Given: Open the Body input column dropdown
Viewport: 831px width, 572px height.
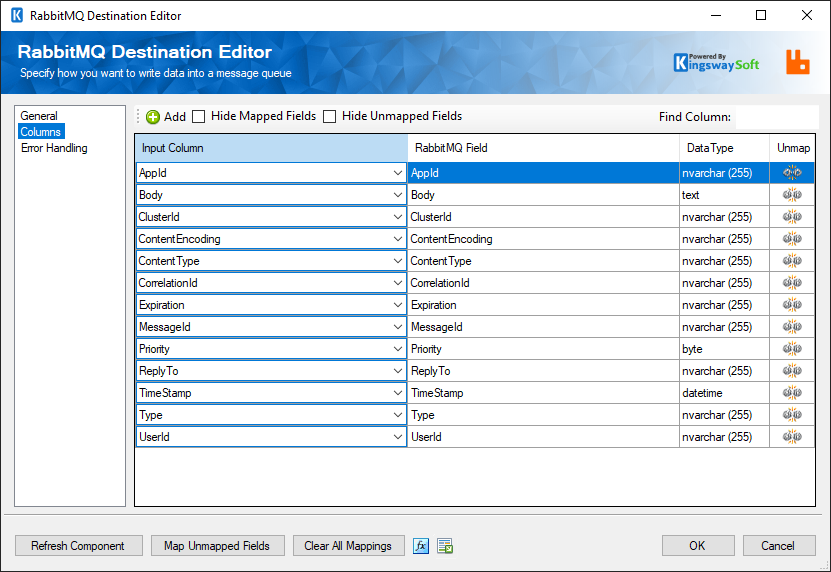Looking at the screenshot, I should tap(397, 195).
